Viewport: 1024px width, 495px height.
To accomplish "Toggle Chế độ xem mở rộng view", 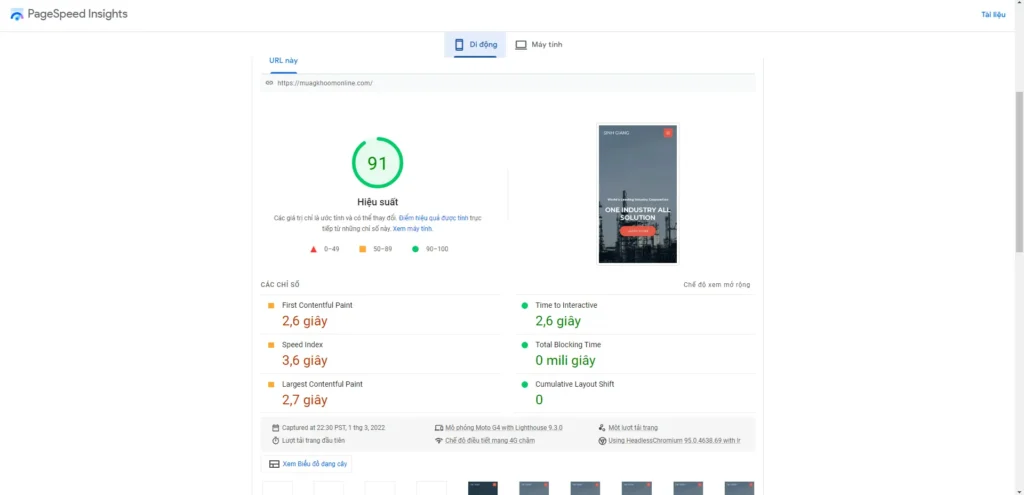I will coord(716,285).
